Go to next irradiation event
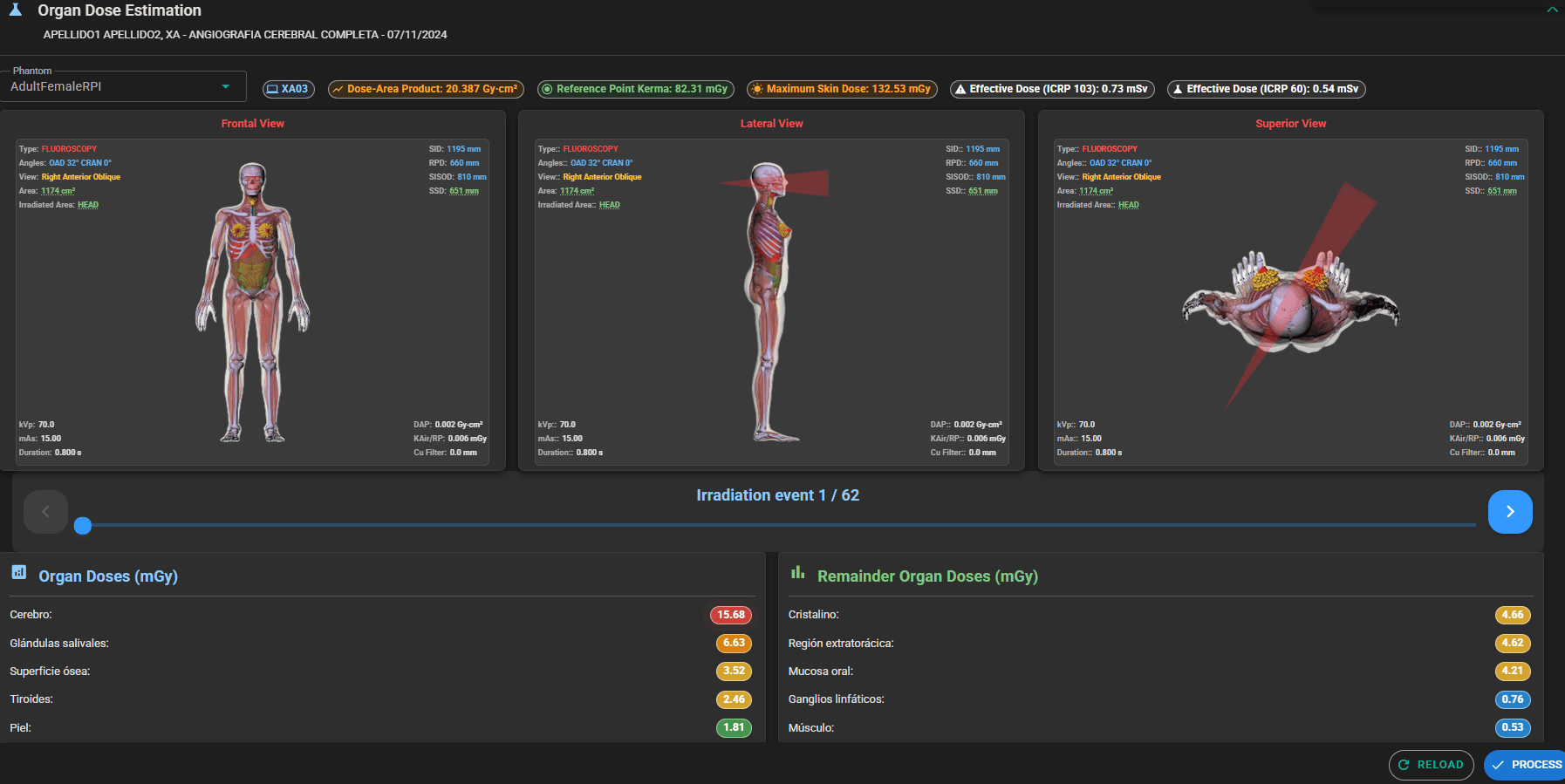This screenshot has width=1565, height=784. (1510, 512)
